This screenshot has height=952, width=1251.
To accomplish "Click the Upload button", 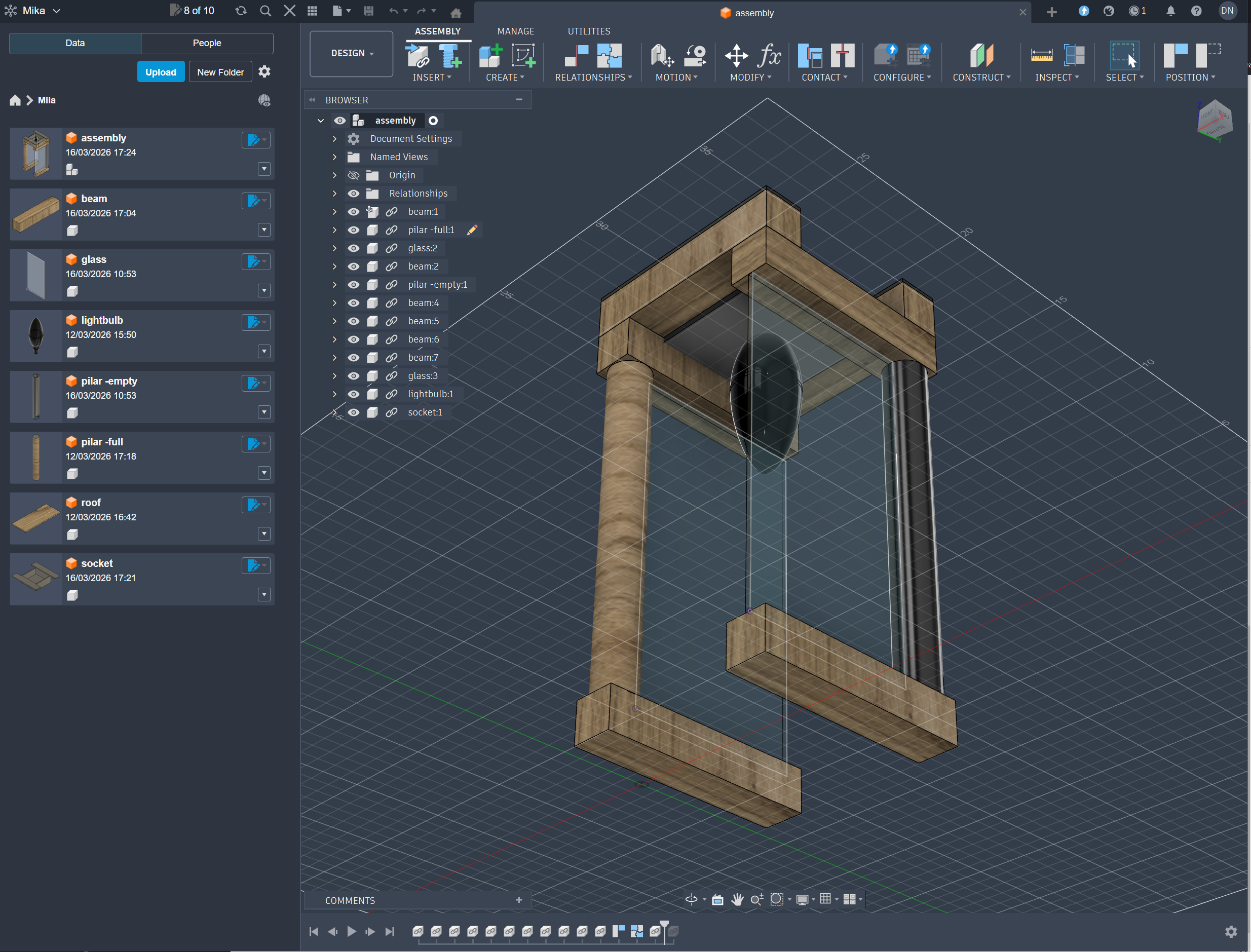I will tap(160, 72).
